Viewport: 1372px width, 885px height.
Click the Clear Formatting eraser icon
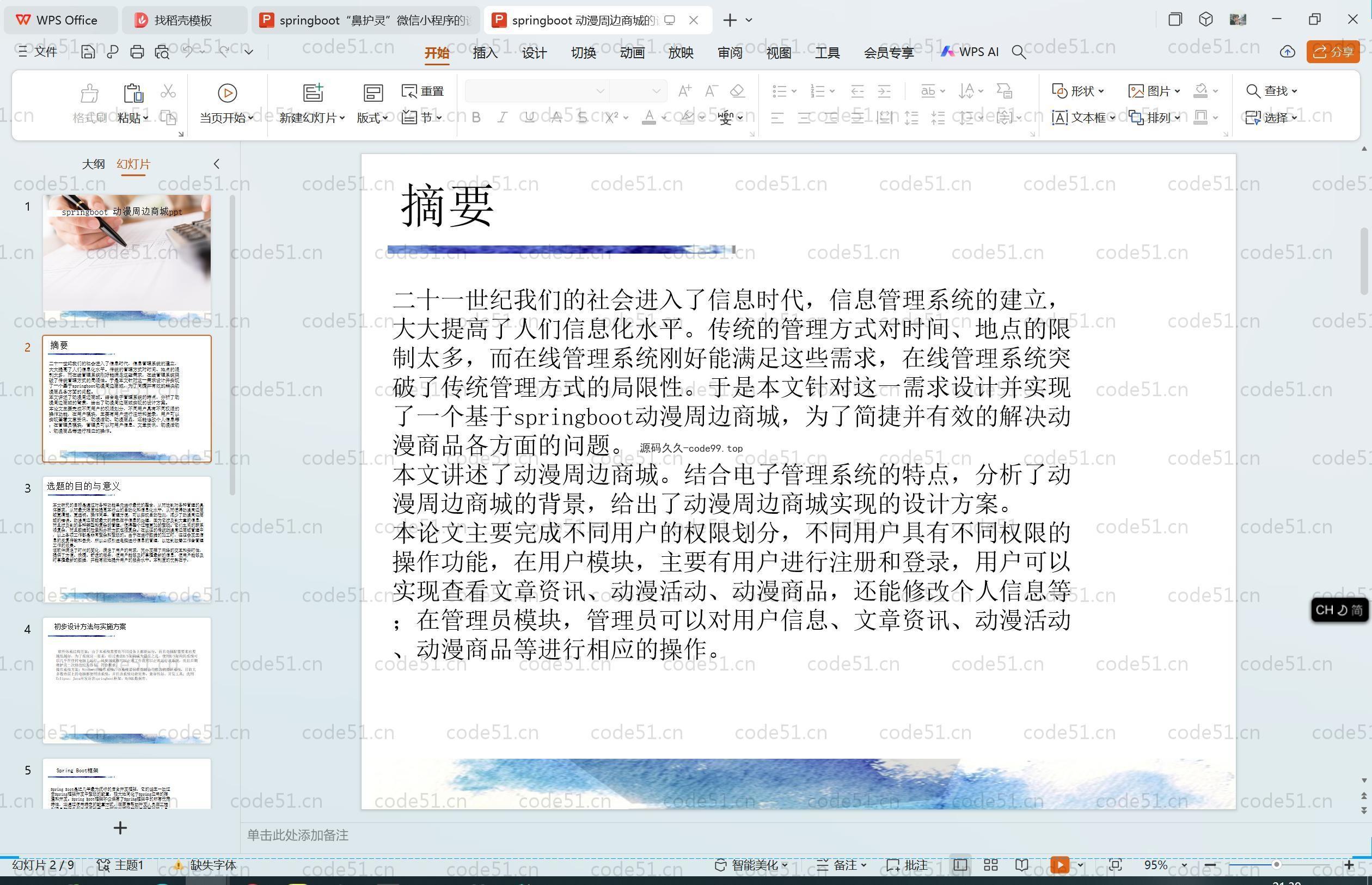tap(737, 91)
